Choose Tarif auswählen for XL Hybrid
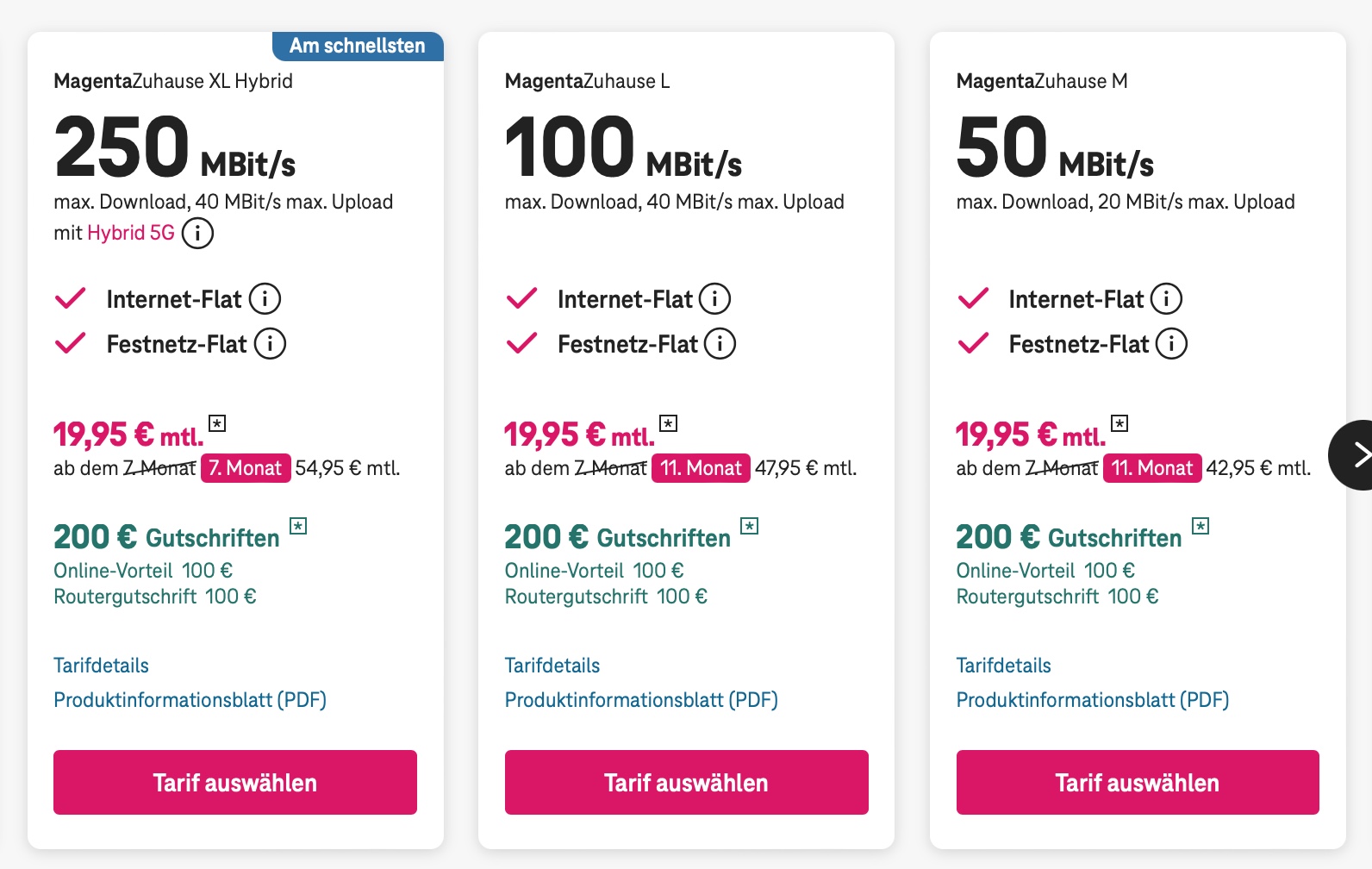 pyautogui.click(x=235, y=782)
